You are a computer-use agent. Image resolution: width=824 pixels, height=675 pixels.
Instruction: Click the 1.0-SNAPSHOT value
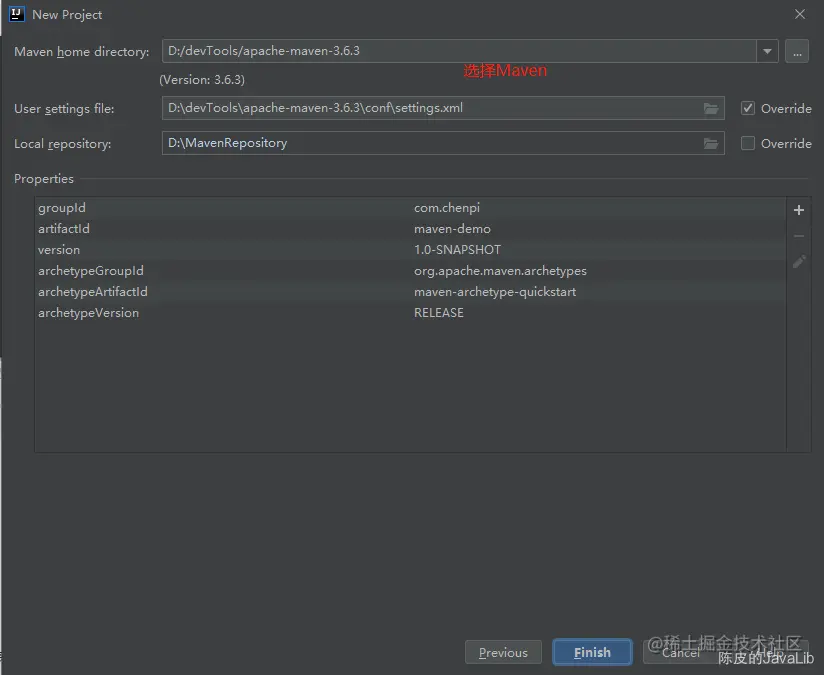coord(457,250)
